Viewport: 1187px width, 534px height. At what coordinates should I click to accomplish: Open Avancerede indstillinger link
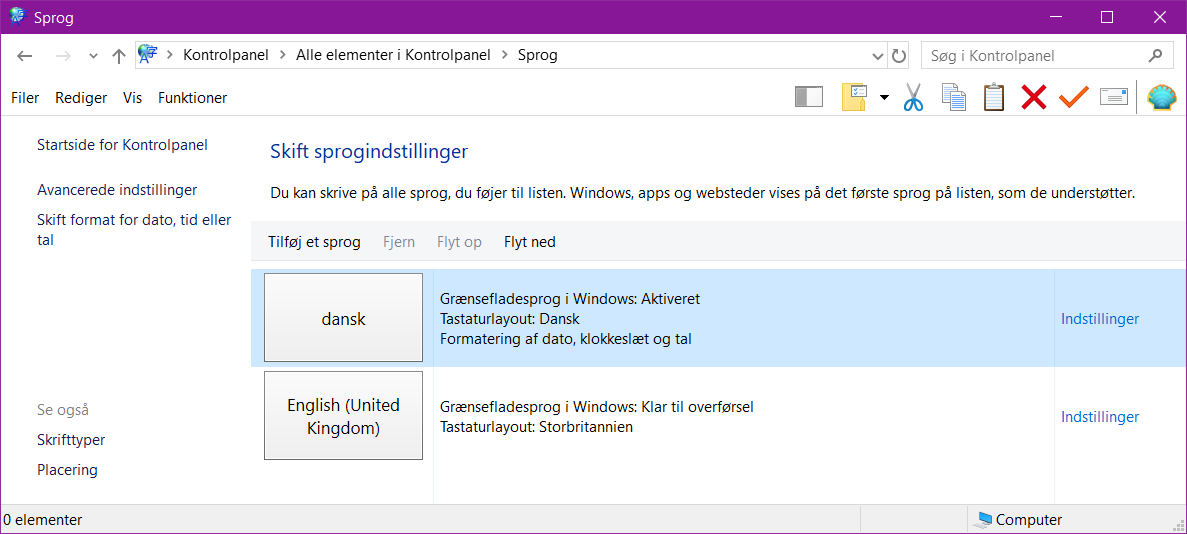click(117, 190)
